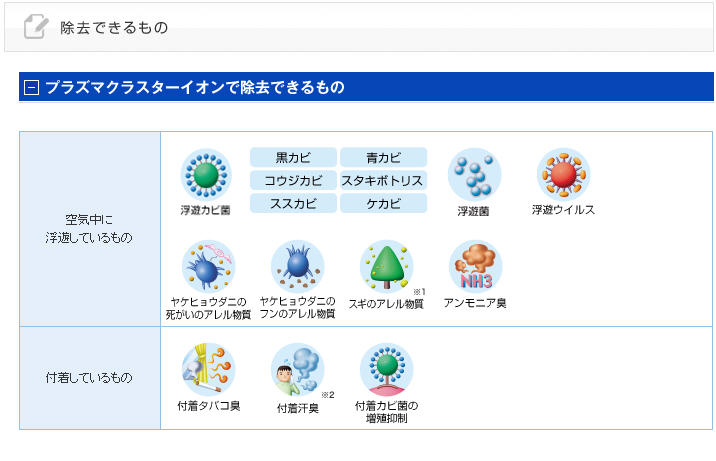Click the 除去できるもの page heading
The width and height of the screenshot is (716, 461).
click(114, 27)
